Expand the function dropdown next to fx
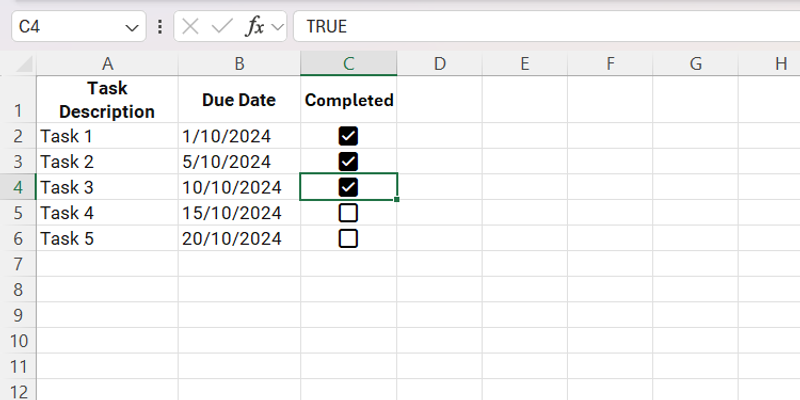The width and height of the screenshot is (800, 400). 277,27
